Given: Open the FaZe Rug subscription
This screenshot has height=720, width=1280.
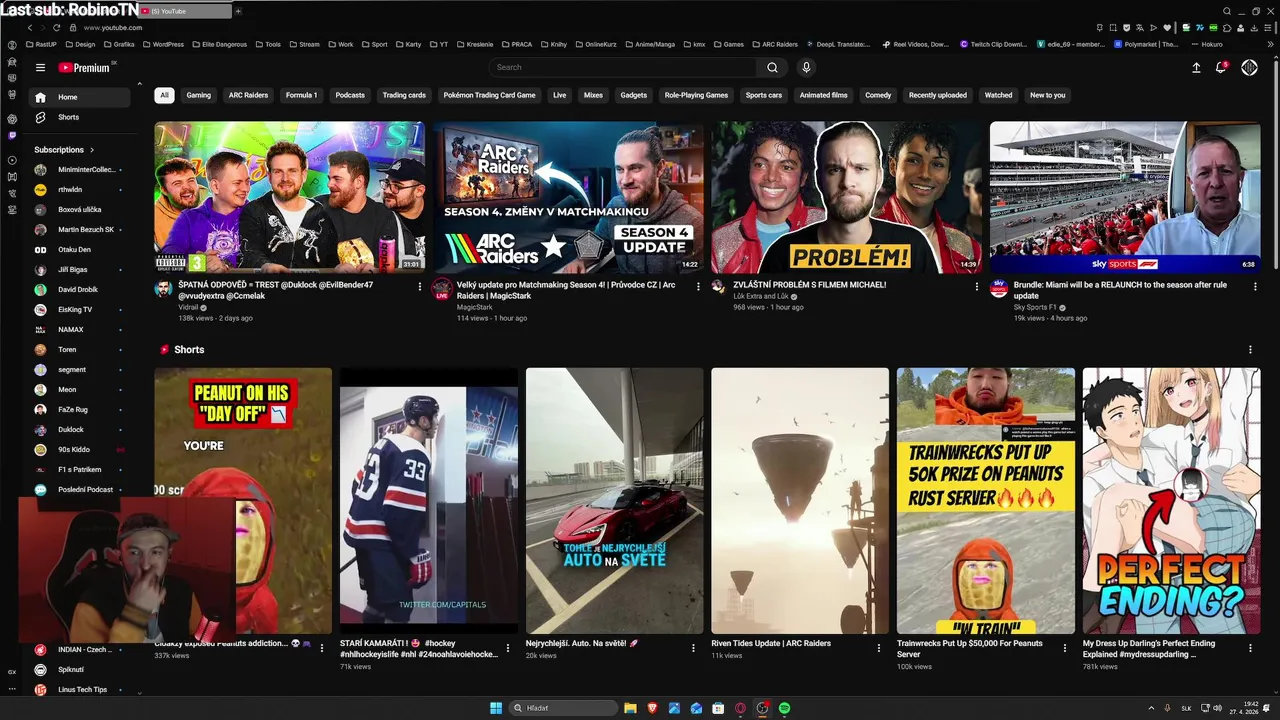Looking at the screenshot, I should [x=80, y=410].
